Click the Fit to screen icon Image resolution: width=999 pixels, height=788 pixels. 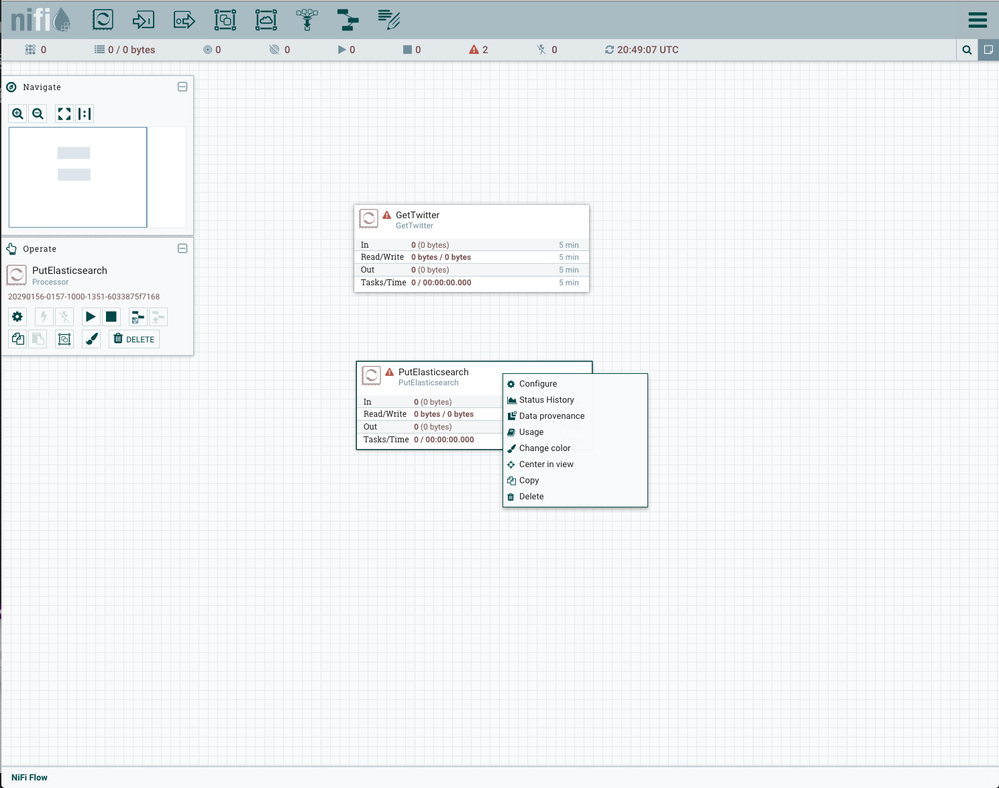coord(64,114)
